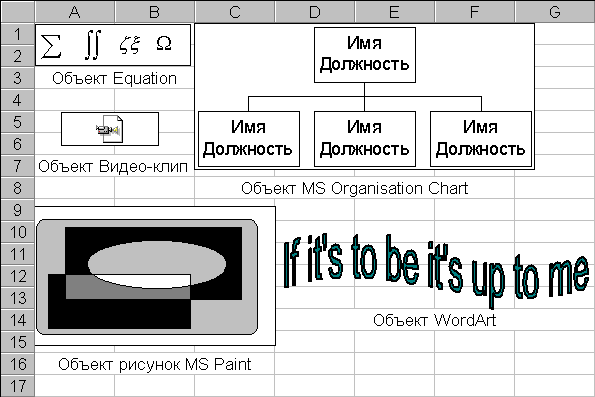The height and width of the screenshot is (397, 595).
Task: Select the MS Paint picture object
Action: [x=155, y=276]
